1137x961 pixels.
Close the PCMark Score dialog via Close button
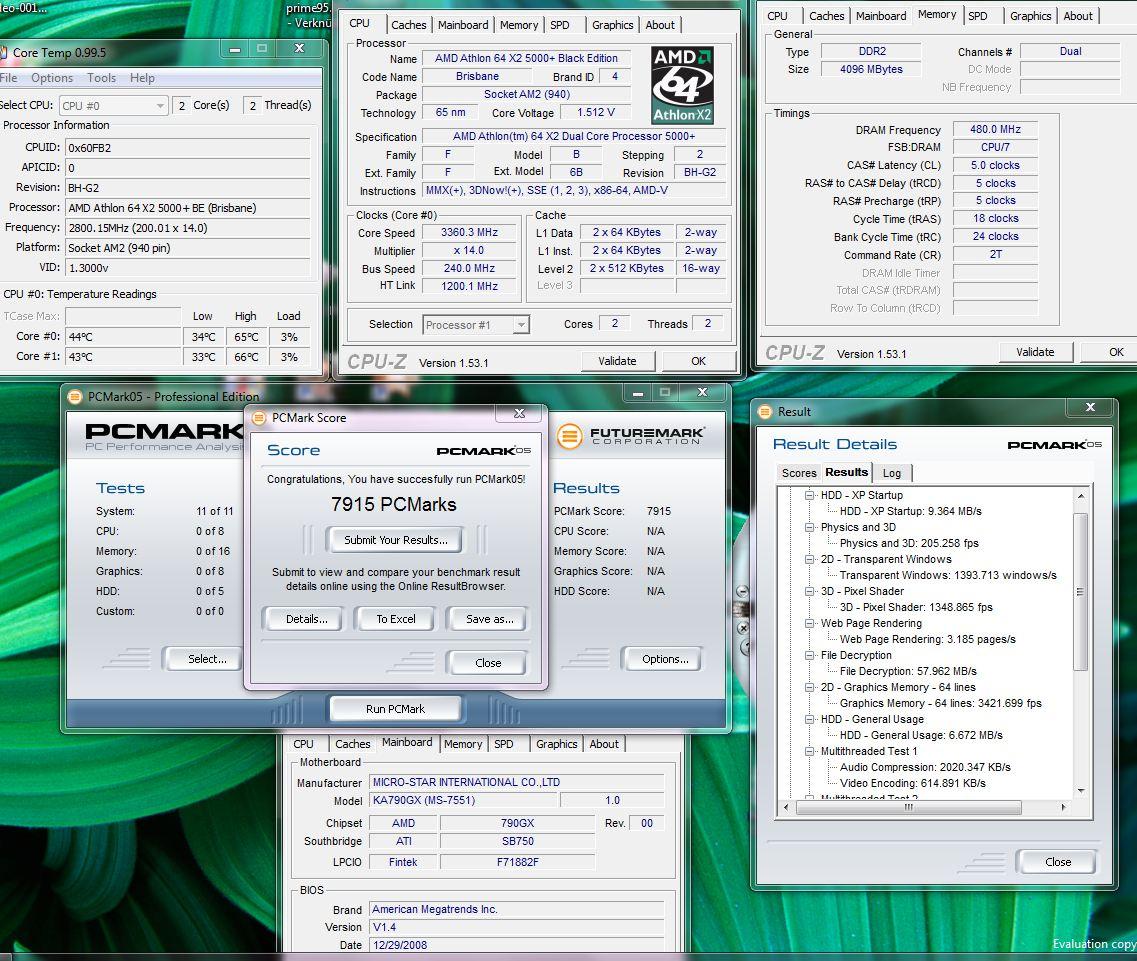pos(488,663)
